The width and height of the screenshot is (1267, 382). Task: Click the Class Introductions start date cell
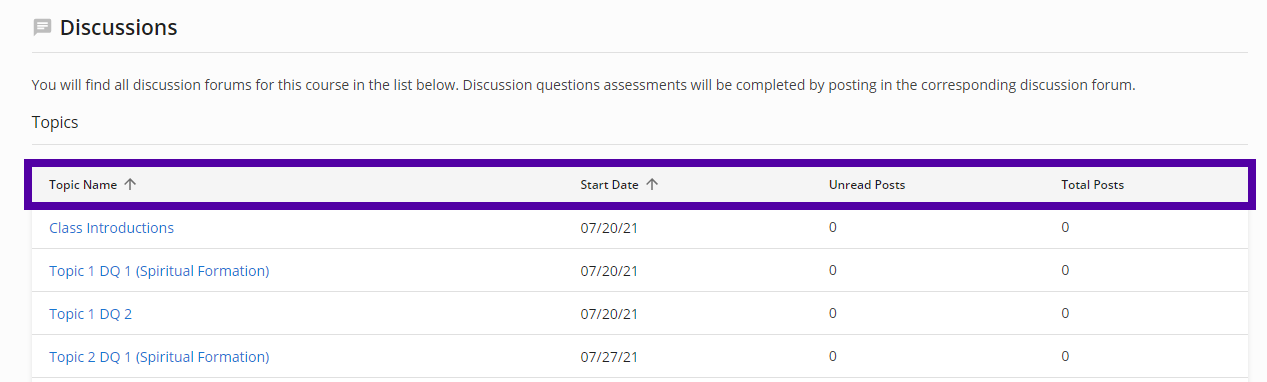tap(609, 229)
